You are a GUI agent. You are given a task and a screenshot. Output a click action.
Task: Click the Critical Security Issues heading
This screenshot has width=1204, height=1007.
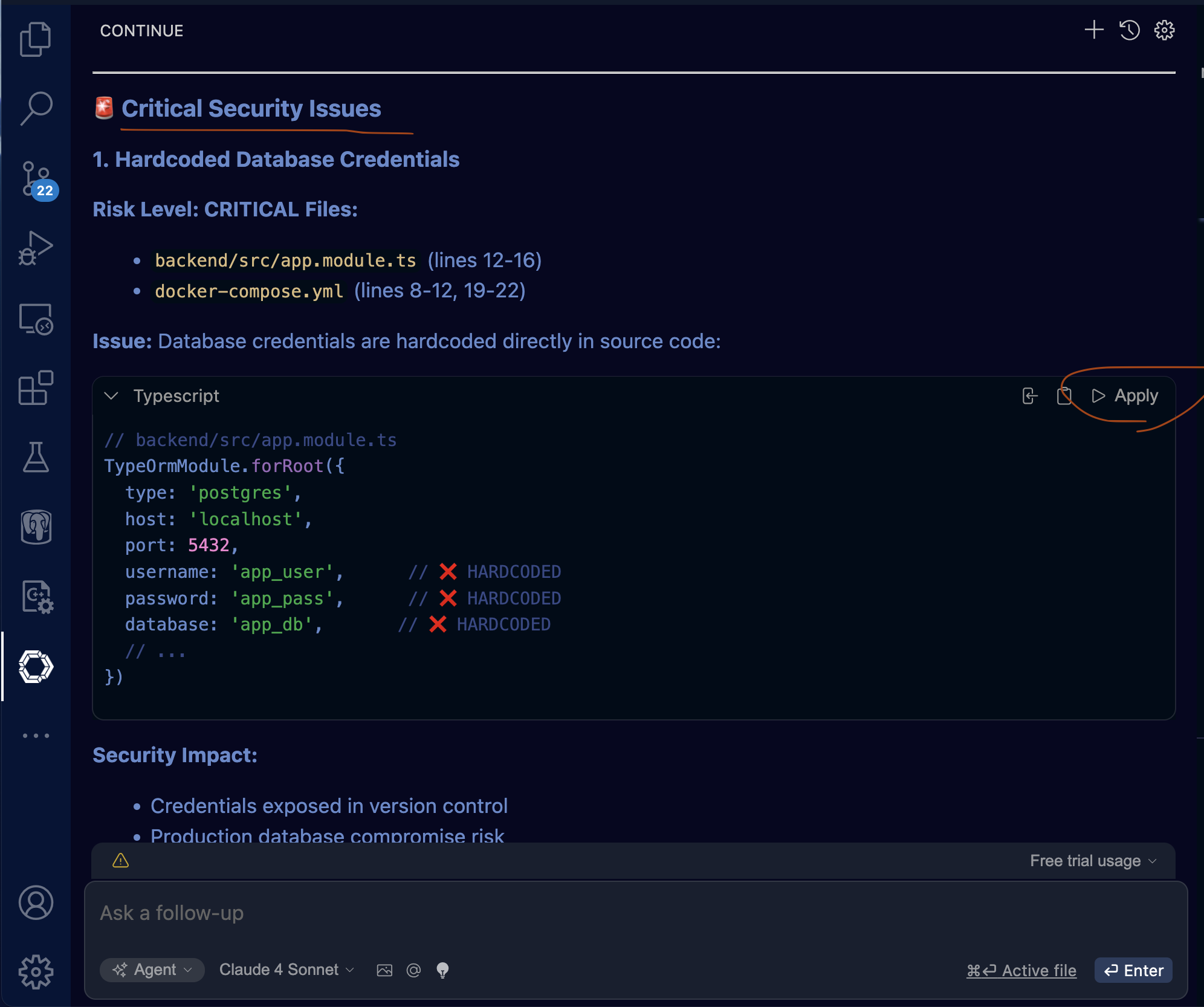coord(251,109)
